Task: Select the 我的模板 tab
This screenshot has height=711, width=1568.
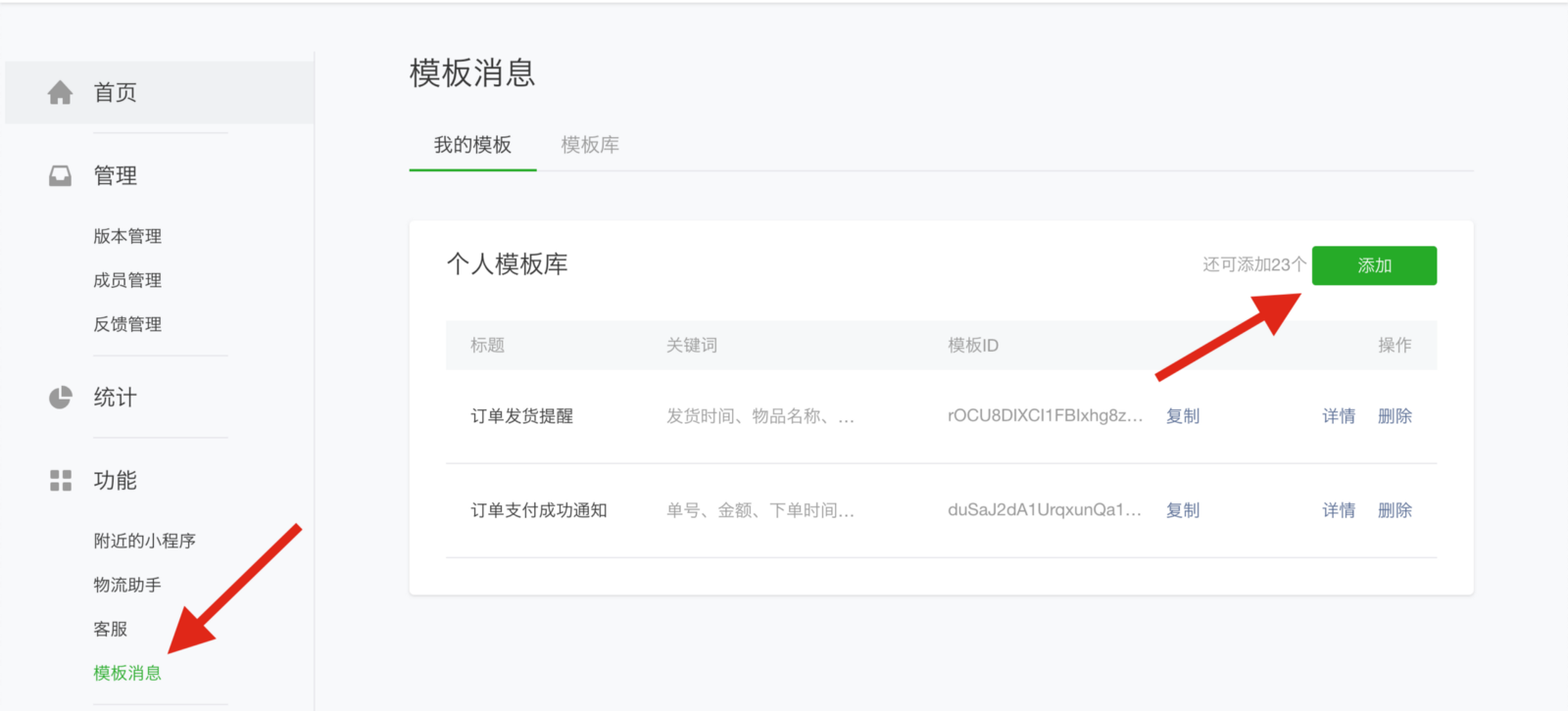Action: pos(472,145)
